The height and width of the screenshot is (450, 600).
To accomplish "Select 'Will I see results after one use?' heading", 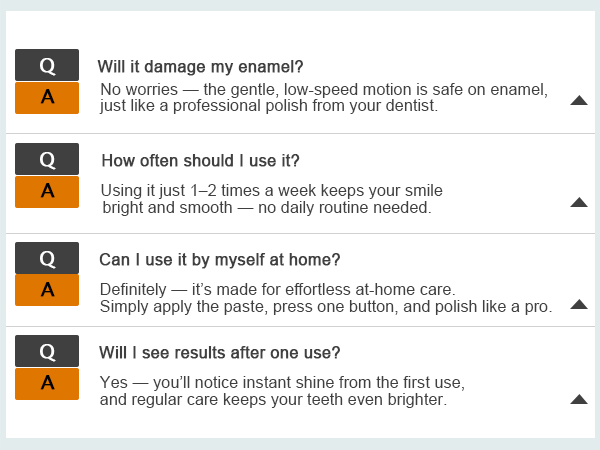I will click(220, 353).
